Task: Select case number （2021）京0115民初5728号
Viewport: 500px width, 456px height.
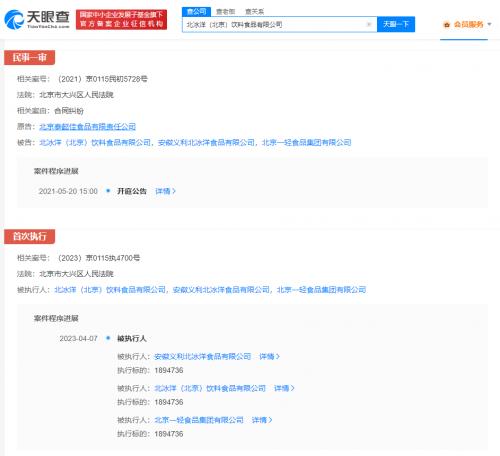Action: point(102,79)
